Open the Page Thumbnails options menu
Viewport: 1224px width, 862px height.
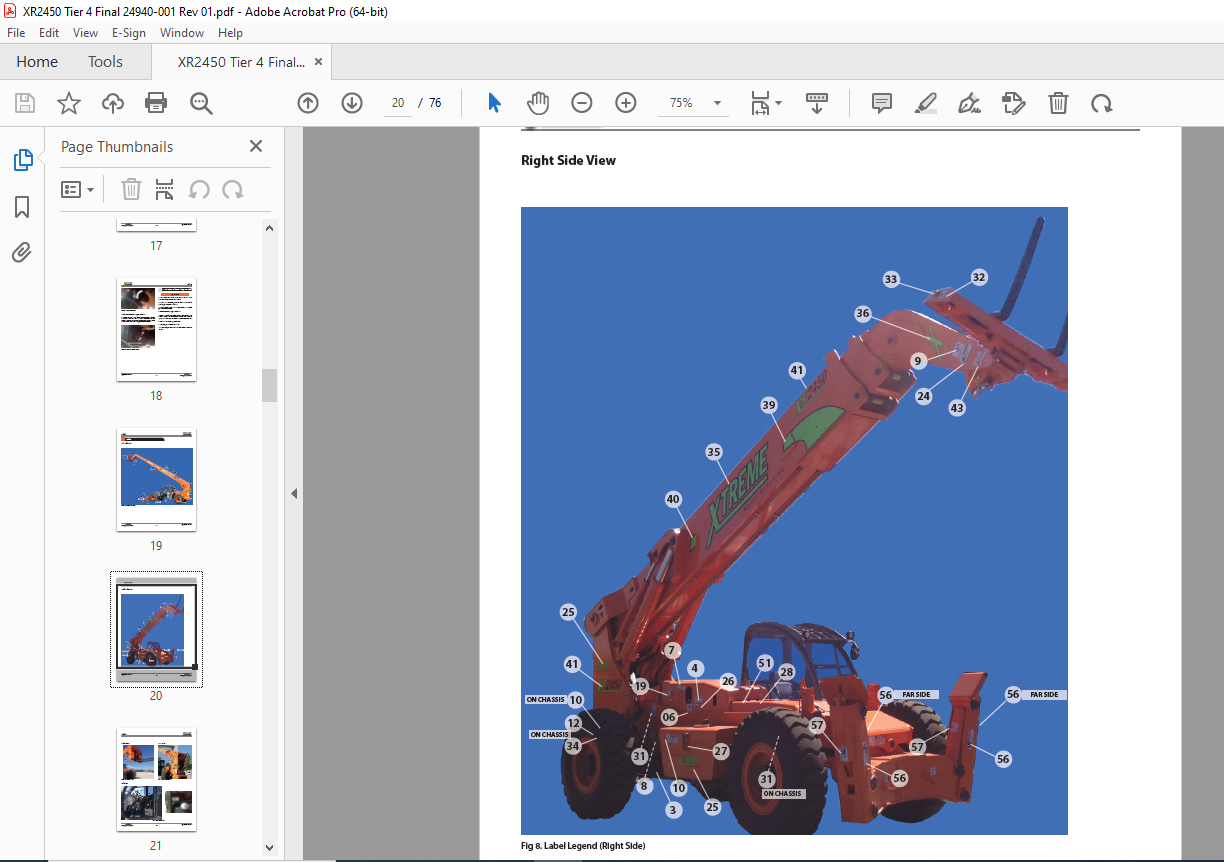[x=78, y=189]
